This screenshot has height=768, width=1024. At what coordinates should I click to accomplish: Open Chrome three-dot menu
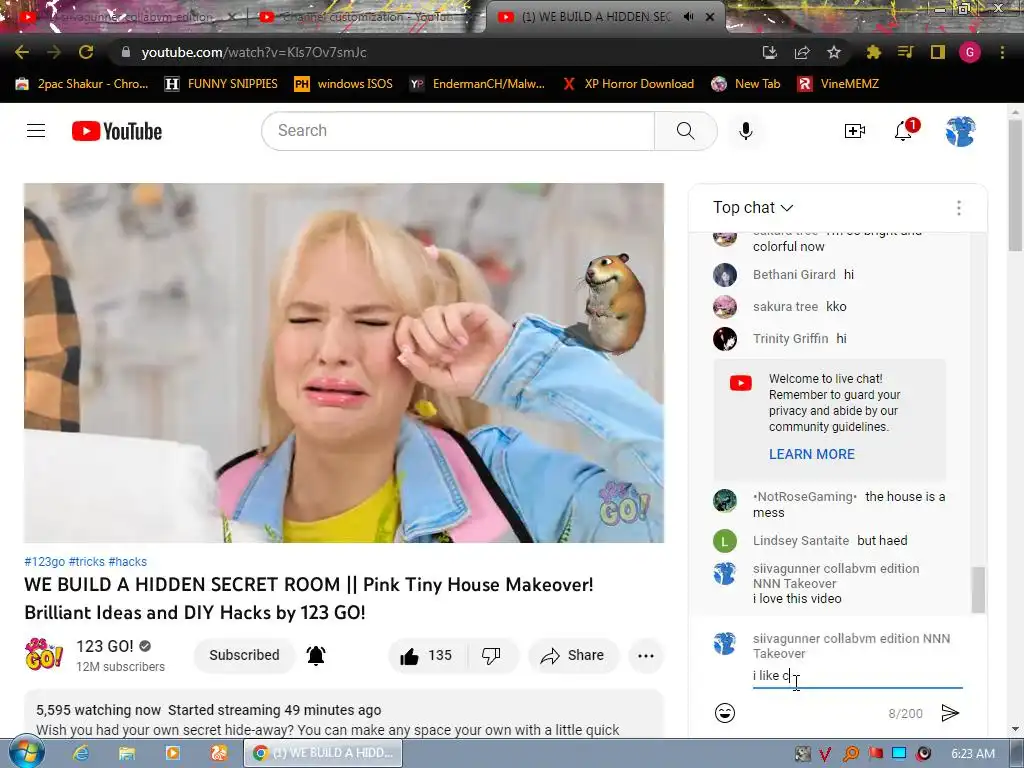tap(1002, 52)
